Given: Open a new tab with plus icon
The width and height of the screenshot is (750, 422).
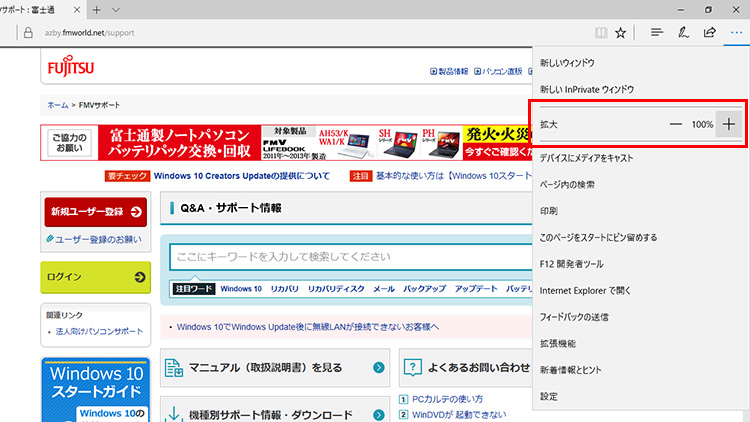Looking at the screenshot, I should point(96,9).
